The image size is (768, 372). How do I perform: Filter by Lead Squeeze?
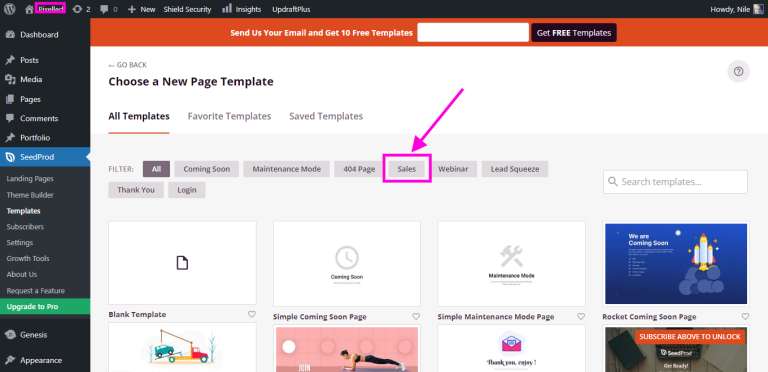515,169
